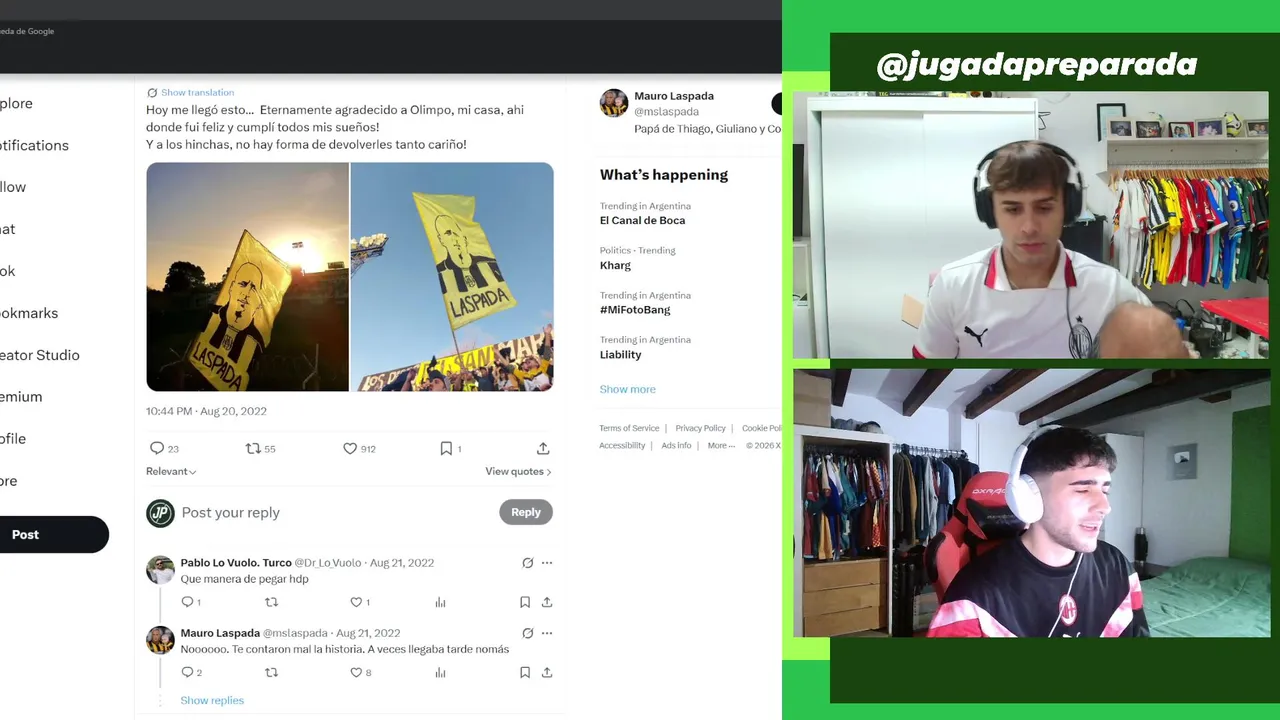Viewport: 1280px width, 720px height.
Task: Click reply icon on main post with 23 replies
Action: 157,449
